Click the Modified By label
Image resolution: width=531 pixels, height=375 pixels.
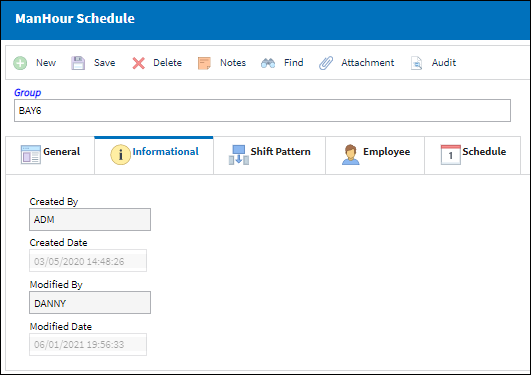[56, 285]
